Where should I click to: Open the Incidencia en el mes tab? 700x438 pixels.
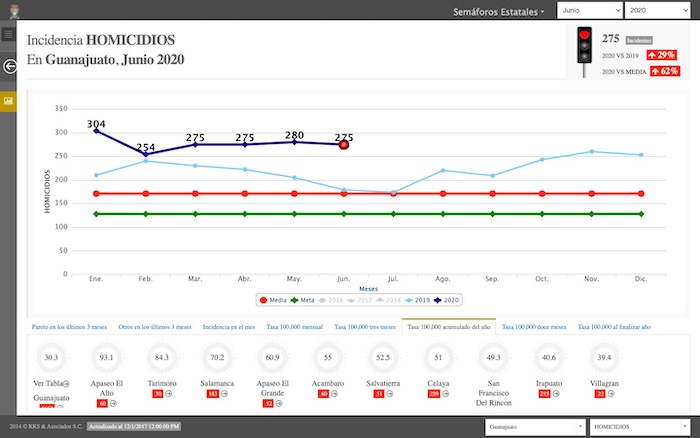(229, 326)
